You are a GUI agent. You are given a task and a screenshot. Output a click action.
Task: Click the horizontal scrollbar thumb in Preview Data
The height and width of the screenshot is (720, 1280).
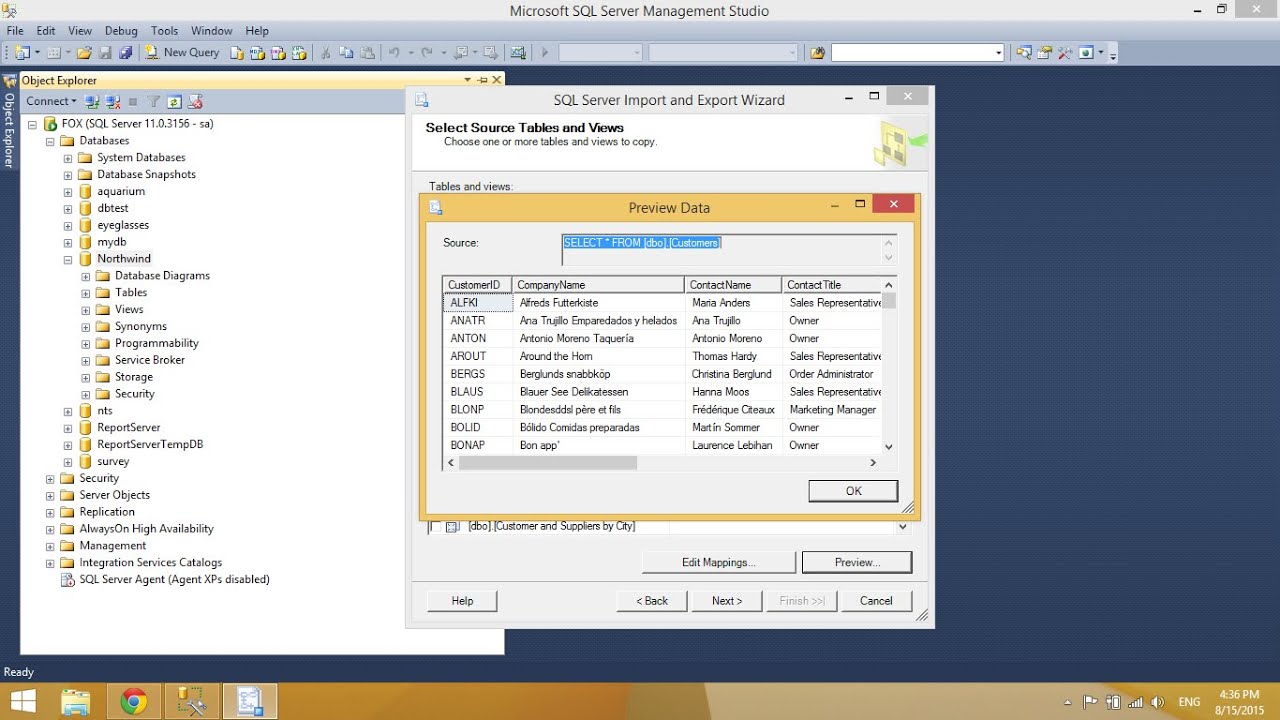pos(548,463)
